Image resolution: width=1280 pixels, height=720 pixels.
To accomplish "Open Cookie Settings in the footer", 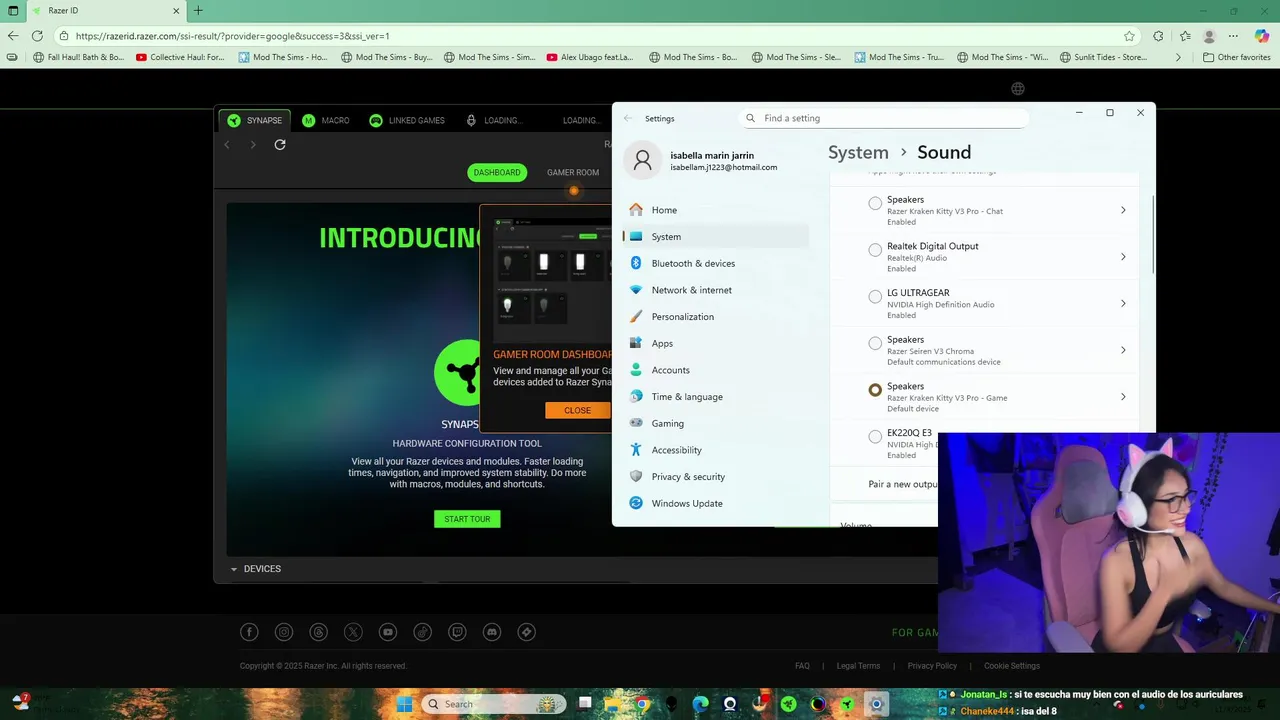I will coord(1012,666).
